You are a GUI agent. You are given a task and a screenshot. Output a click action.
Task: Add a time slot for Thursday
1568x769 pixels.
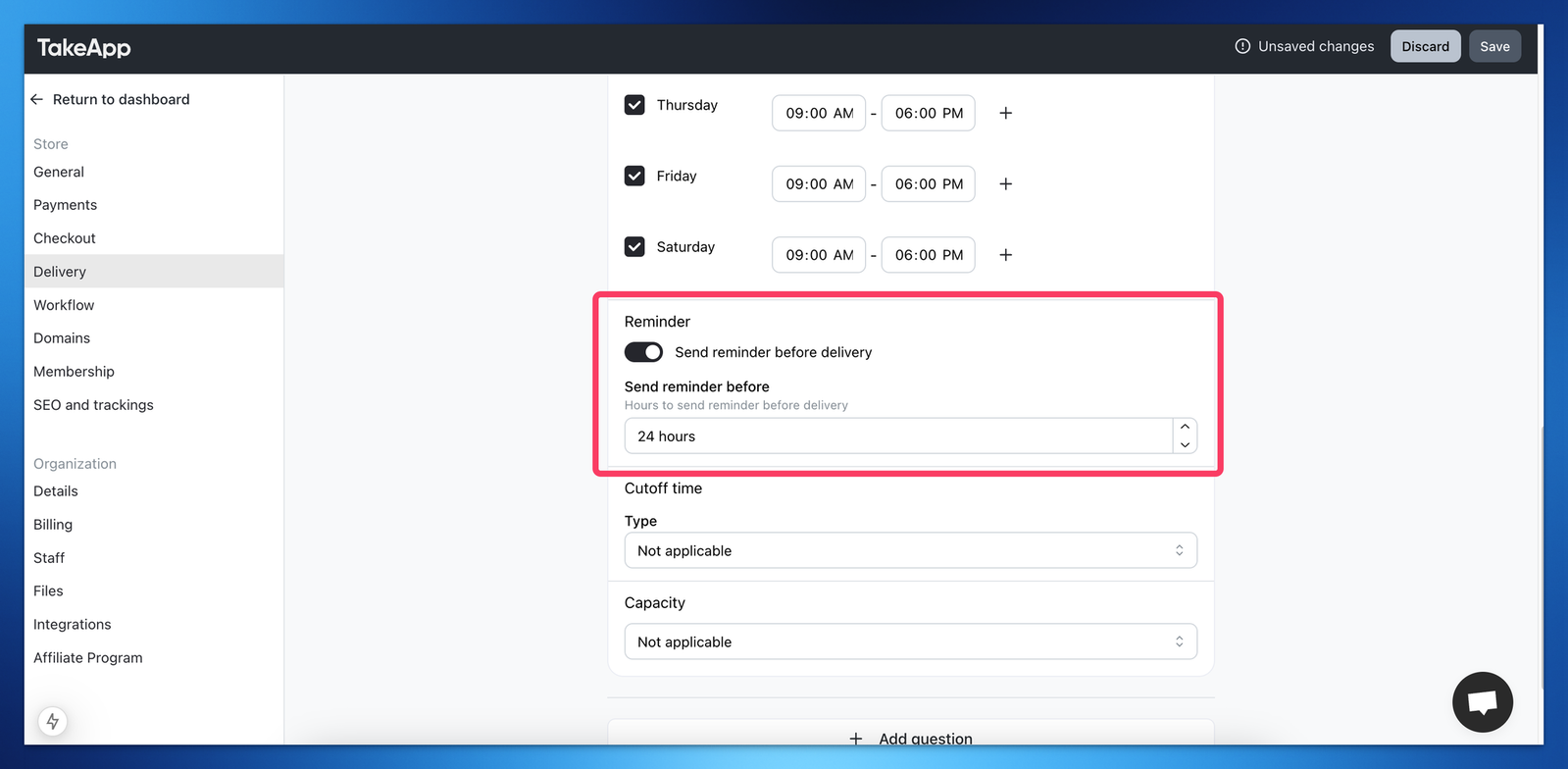[1005, 113]
